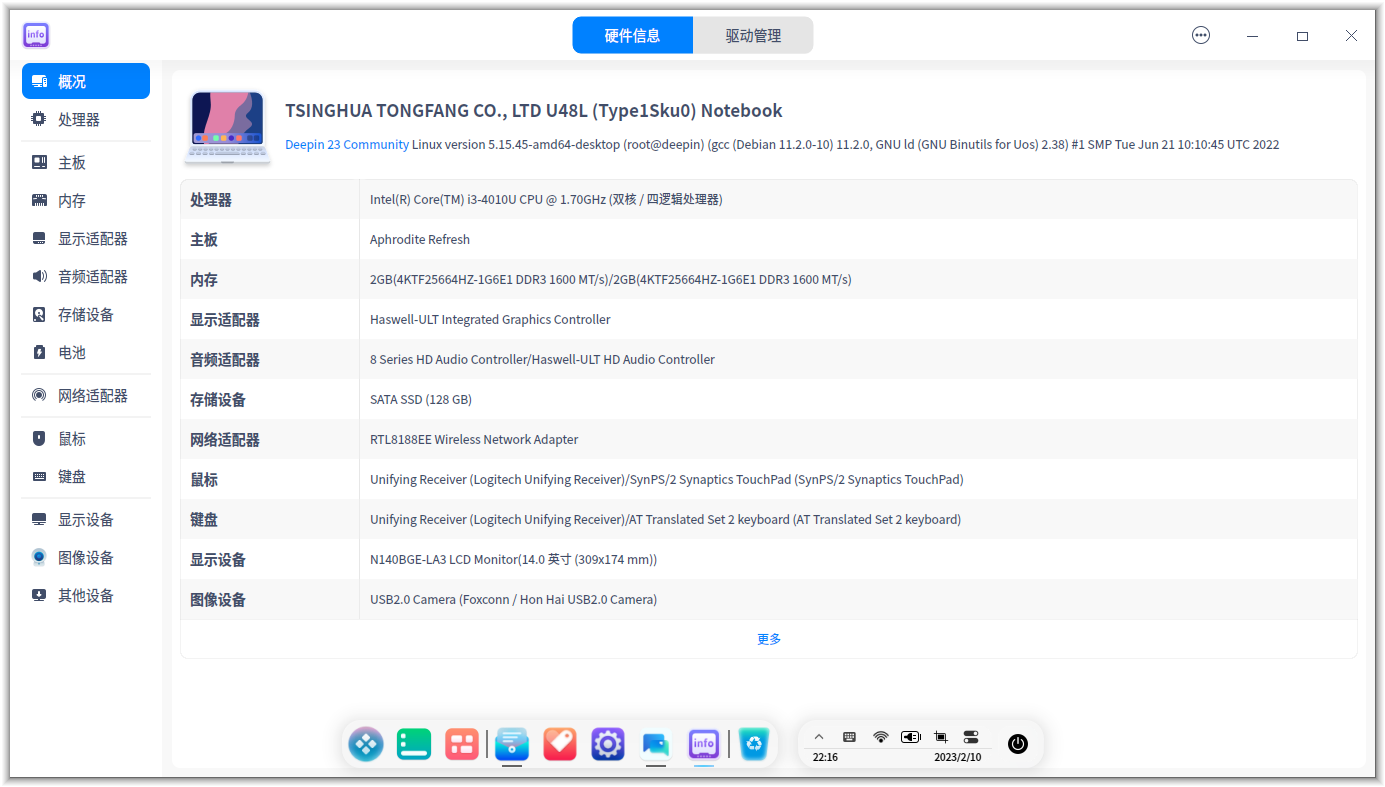Image resolution: width=1385 pixels, height=787 pixels.
Task: Click the Linux version 5.15.45 kernel text
Action: point(846,144)
